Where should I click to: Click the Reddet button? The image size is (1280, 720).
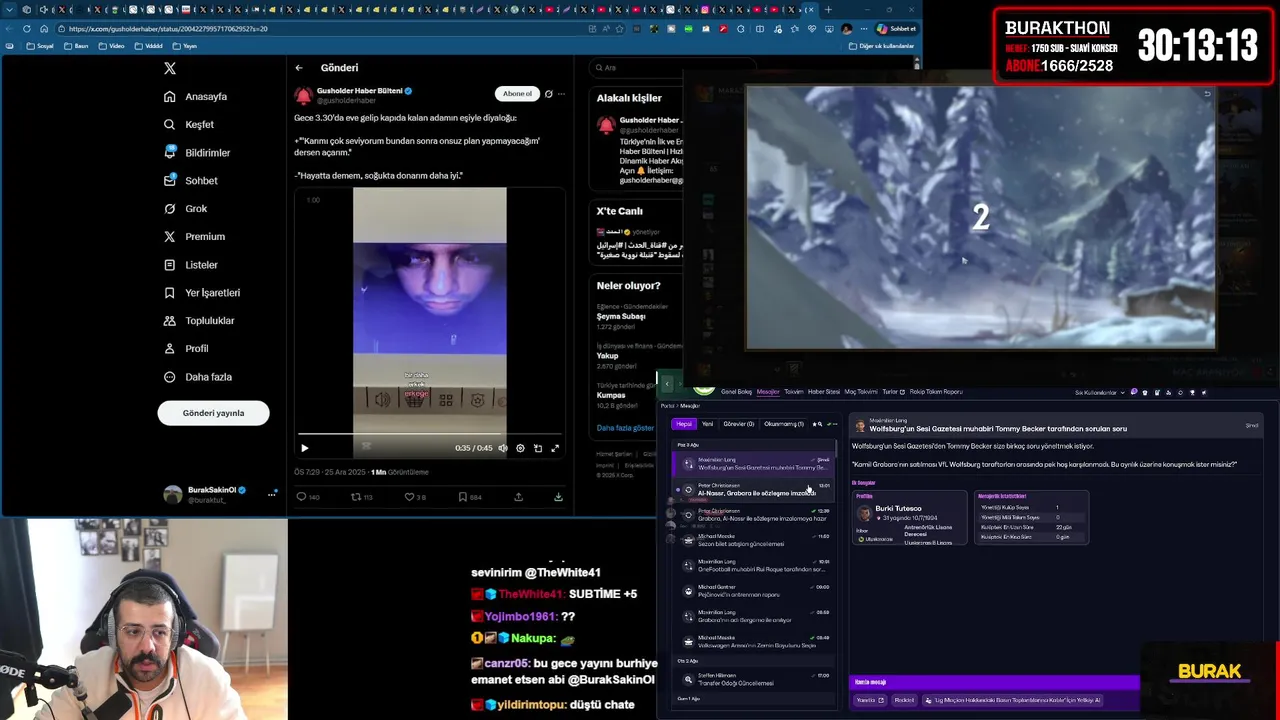click(904, 700)
